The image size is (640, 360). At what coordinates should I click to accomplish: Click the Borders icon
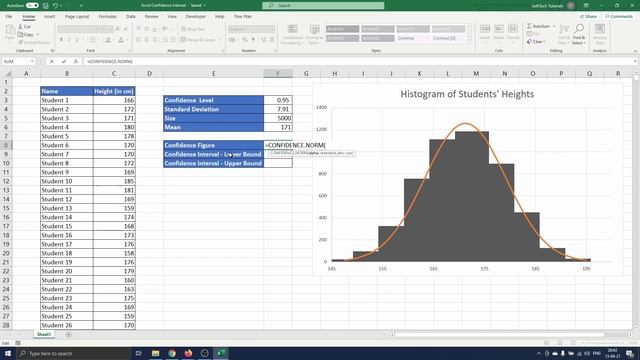click(93, 40)
